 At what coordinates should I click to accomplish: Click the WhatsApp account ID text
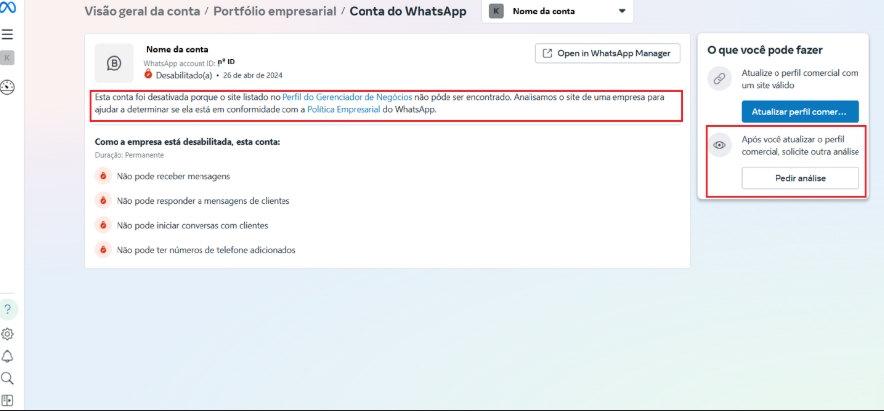[x=189, y=63]
